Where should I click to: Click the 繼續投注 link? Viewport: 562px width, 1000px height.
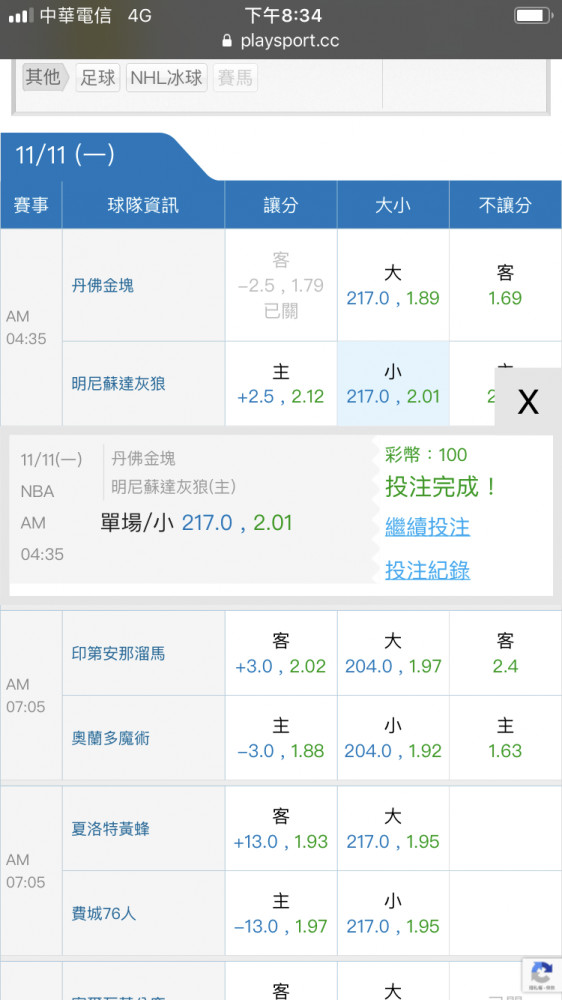[x=427, y=527]
